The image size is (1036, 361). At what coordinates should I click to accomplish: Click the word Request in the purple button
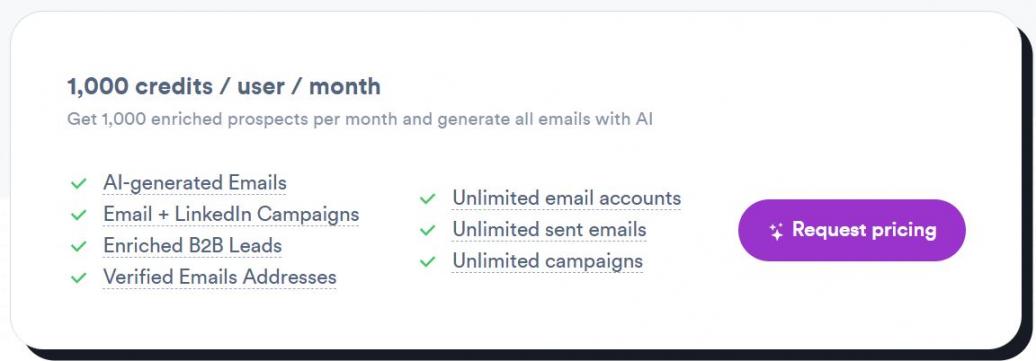[x=829, y=229]
